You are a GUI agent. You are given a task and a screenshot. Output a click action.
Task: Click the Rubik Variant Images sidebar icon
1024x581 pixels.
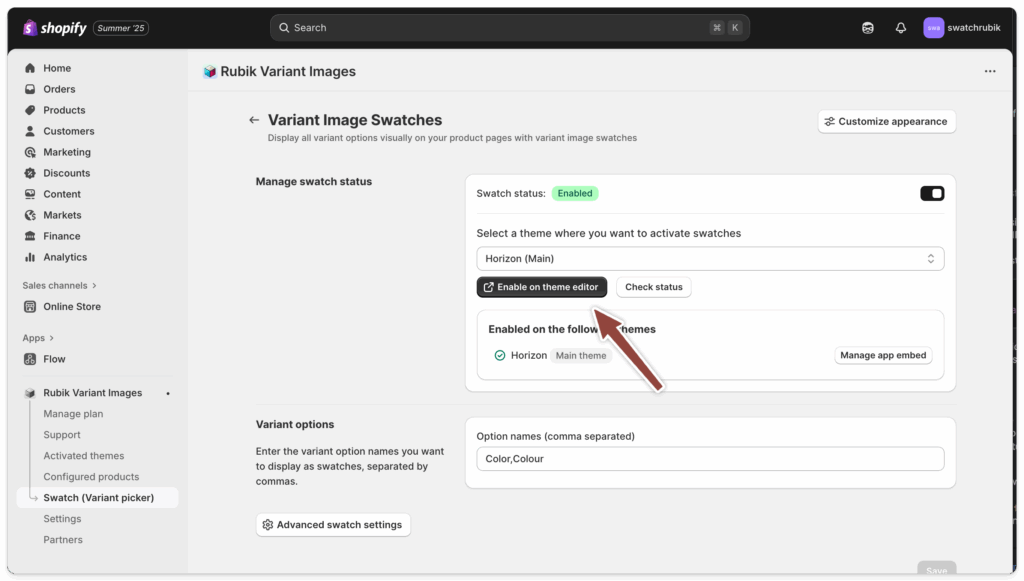coord(30,393)
